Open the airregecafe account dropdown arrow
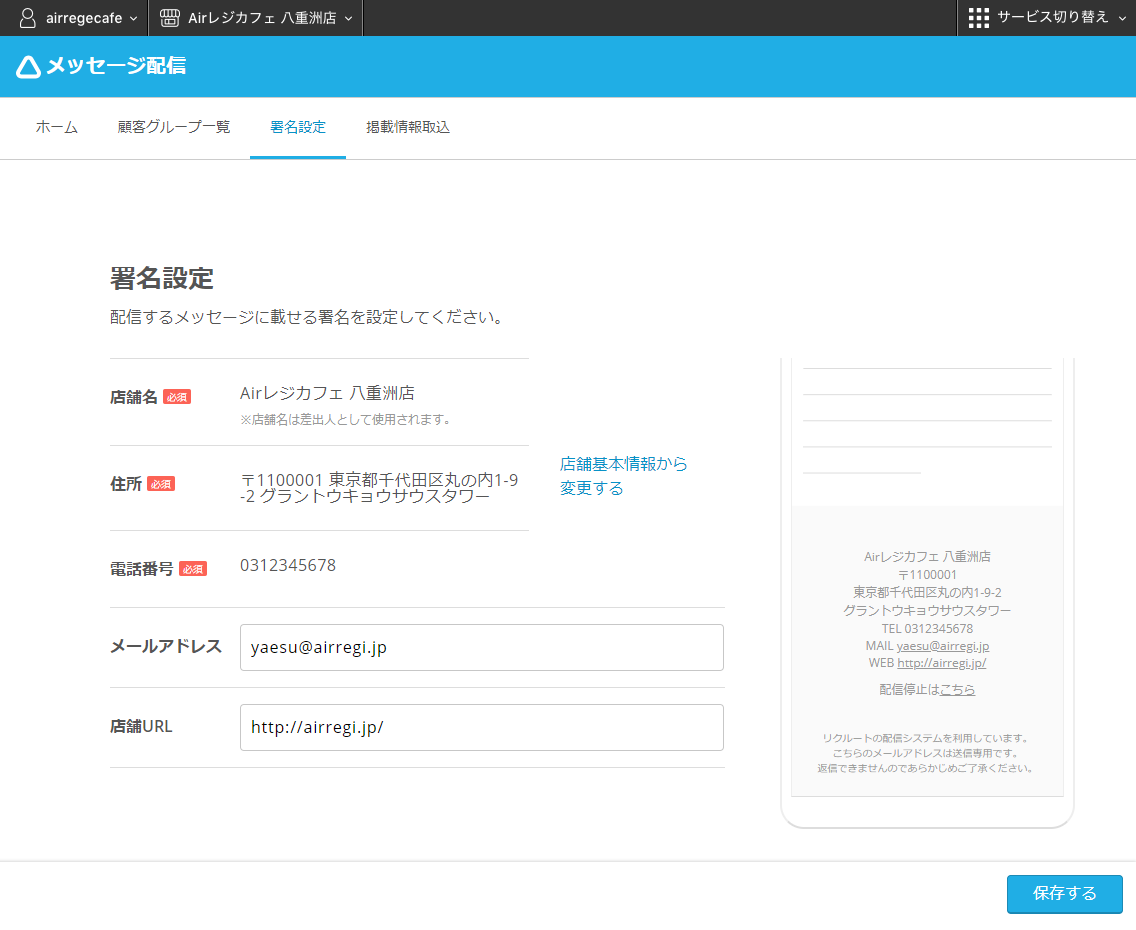1136x930 pixels. pyautogui.click(x=133, y=19)
